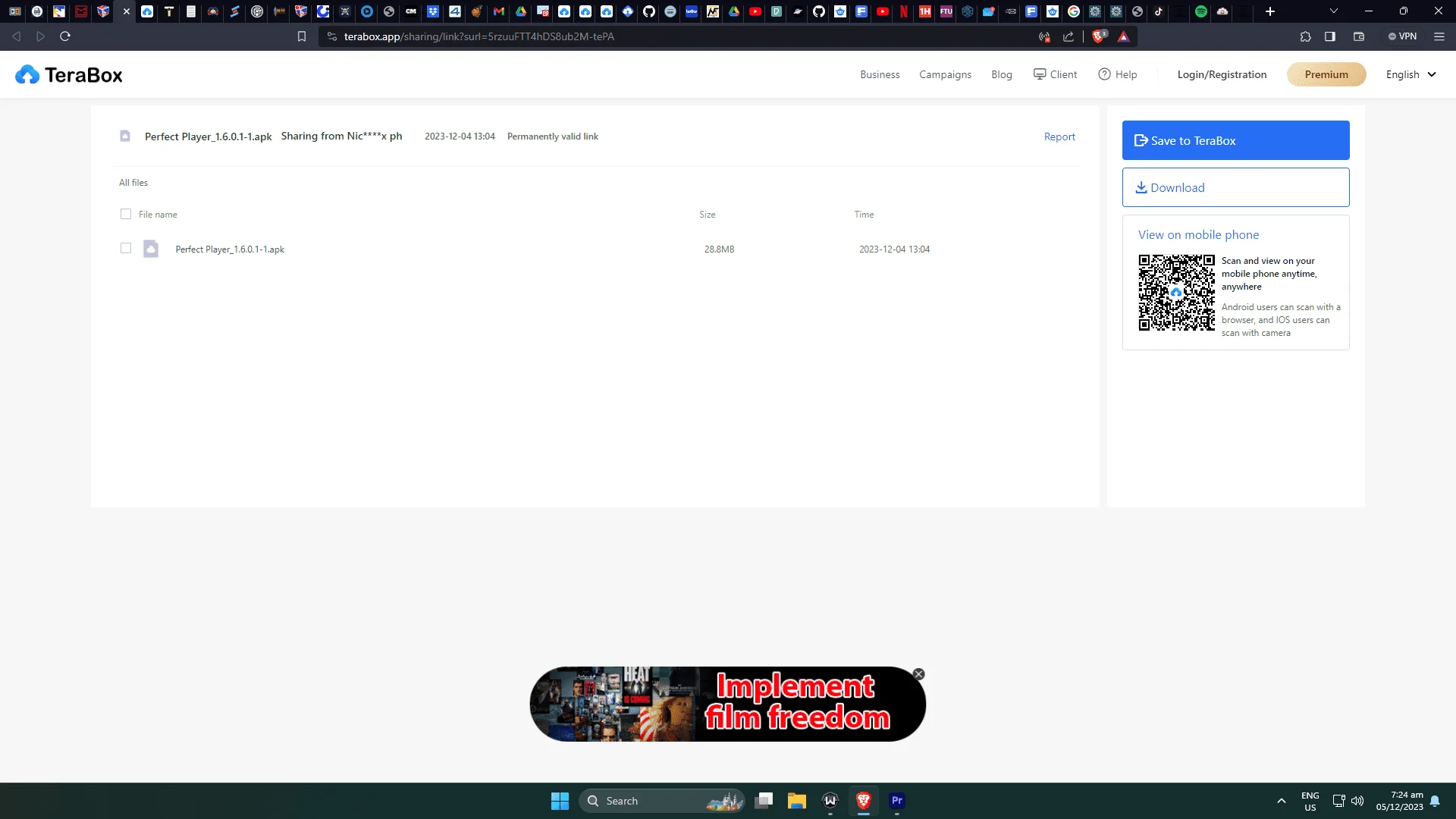Click the QR code image
Screen dimensions: 1456x819
[1176, 293]
